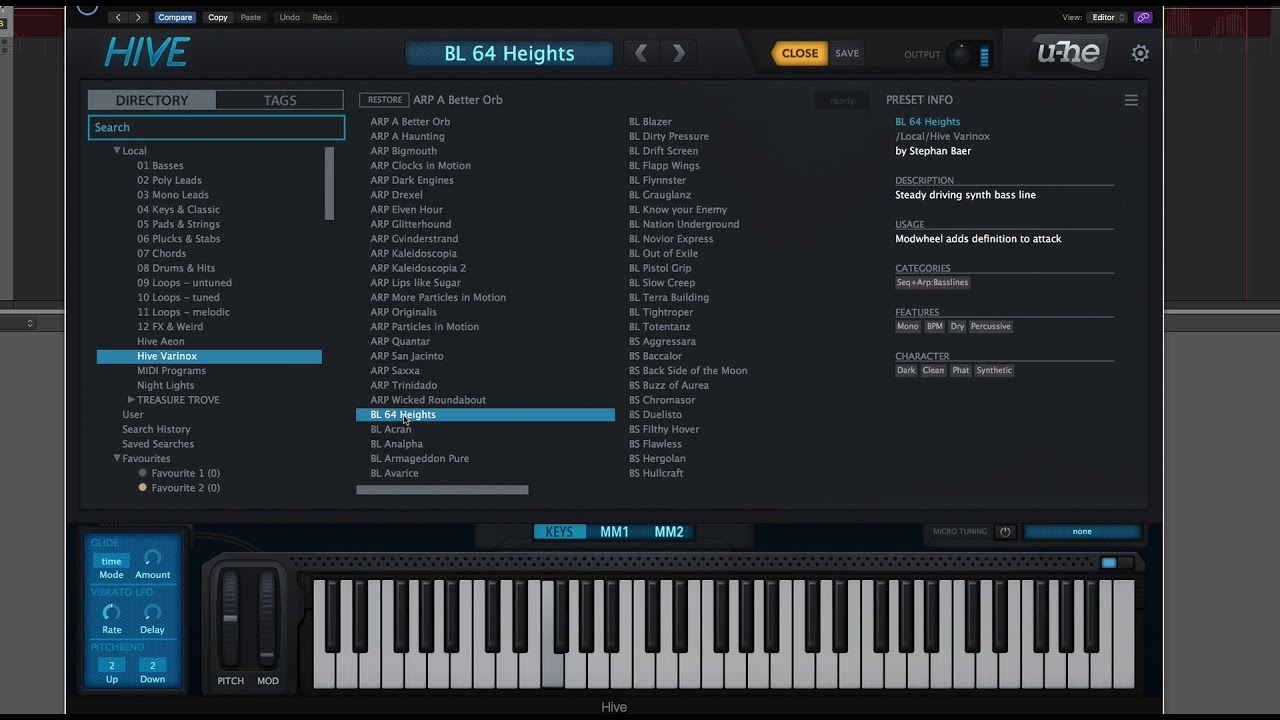
Task: Open the Hive Varinox folder
Action: tap(209, 356)
